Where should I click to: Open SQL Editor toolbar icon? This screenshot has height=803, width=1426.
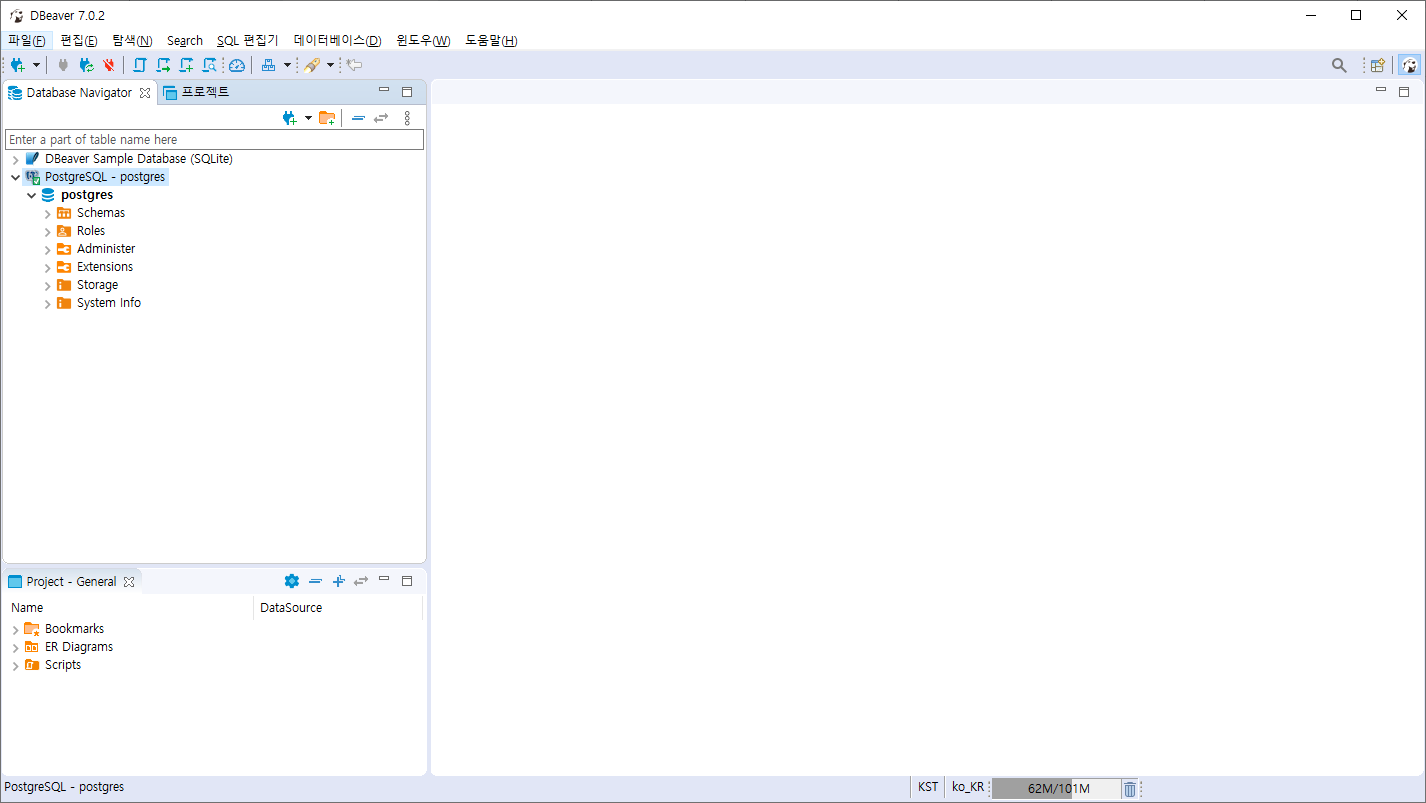[x=140, y=65]
